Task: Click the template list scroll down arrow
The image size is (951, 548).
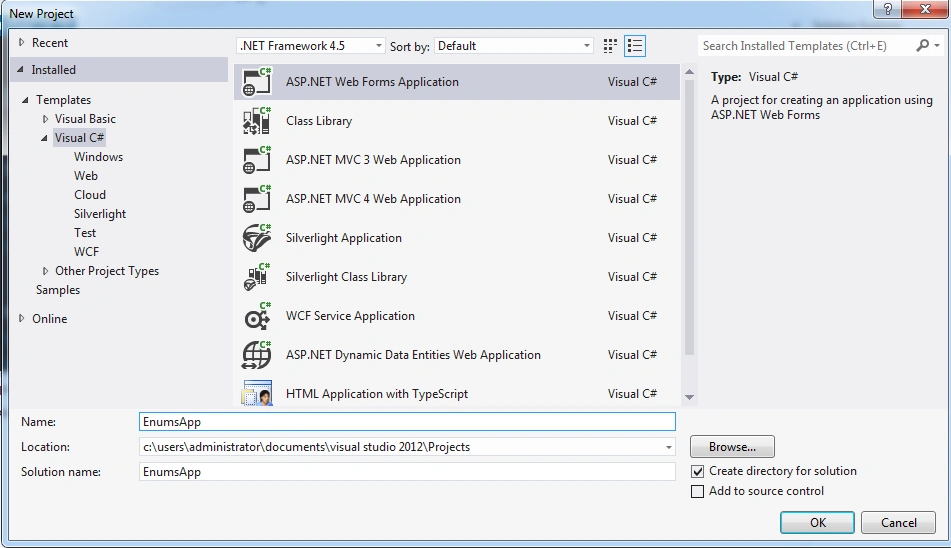Action: pyautogui.click(x=689, y=397)
